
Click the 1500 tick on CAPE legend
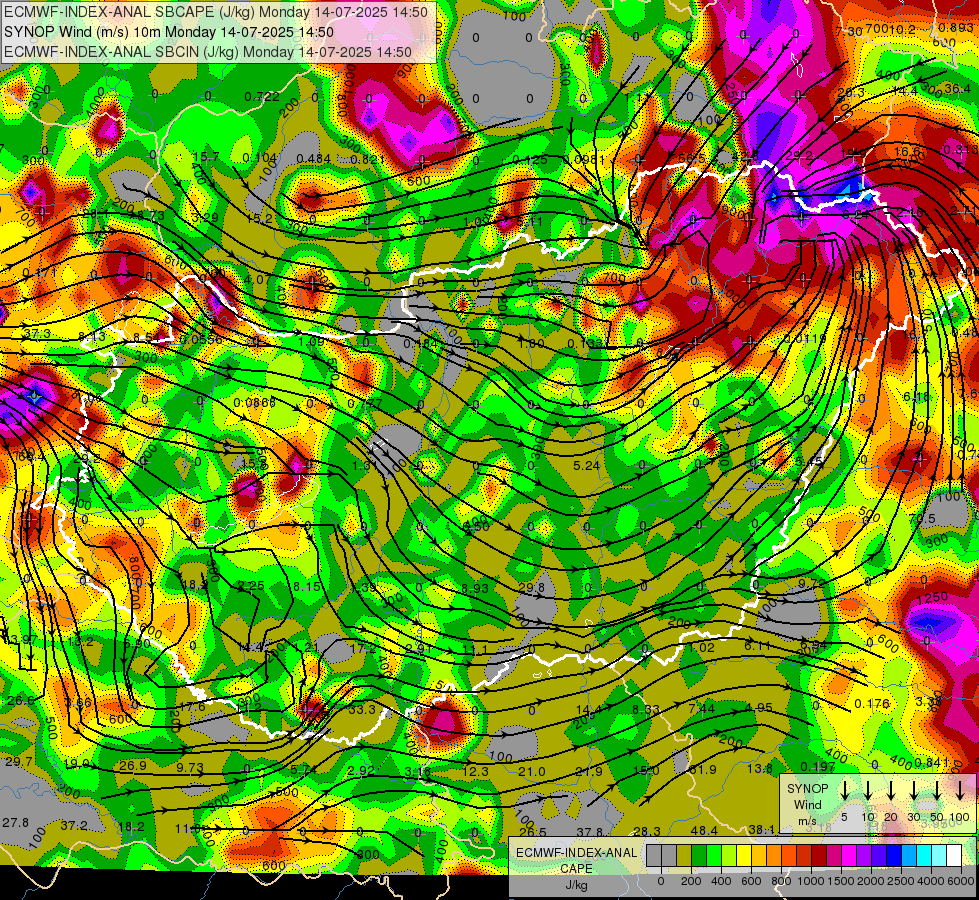click(842, 881)
